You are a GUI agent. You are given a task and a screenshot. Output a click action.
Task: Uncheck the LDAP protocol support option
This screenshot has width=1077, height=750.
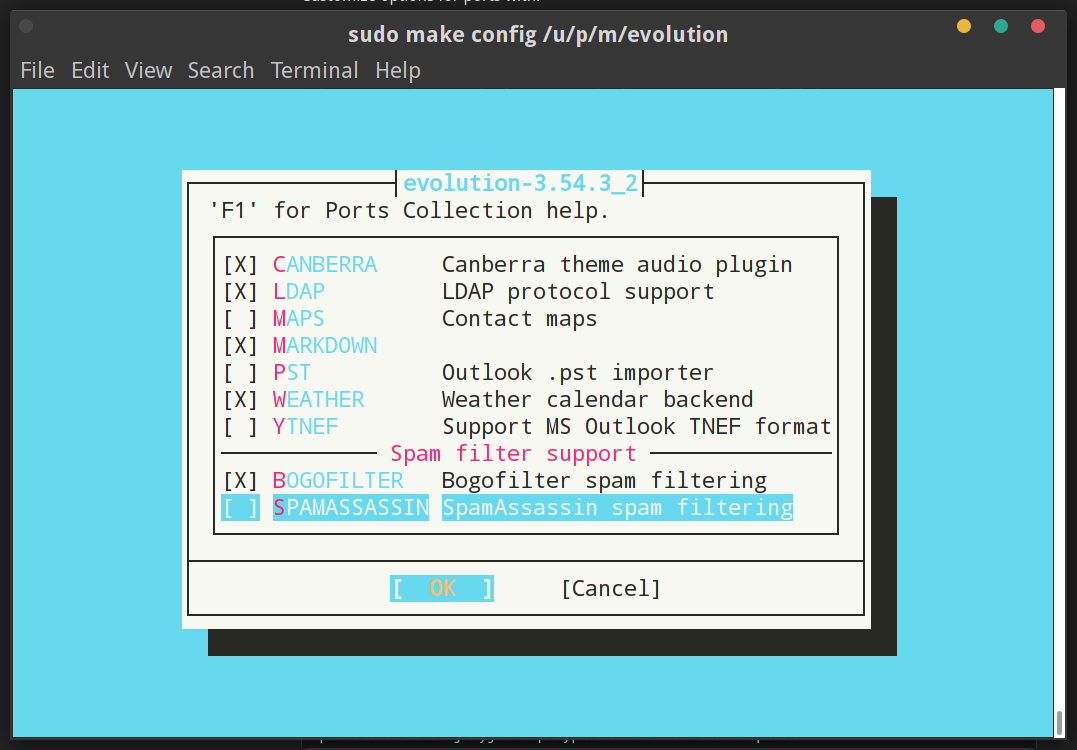tap(240, 291)
